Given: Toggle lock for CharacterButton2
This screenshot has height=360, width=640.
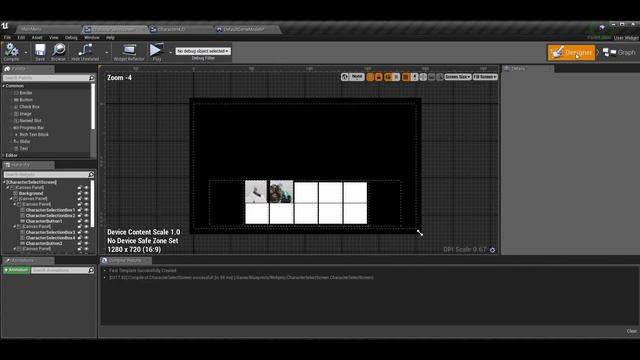Looking at the screenshot, I should [80, 243].
